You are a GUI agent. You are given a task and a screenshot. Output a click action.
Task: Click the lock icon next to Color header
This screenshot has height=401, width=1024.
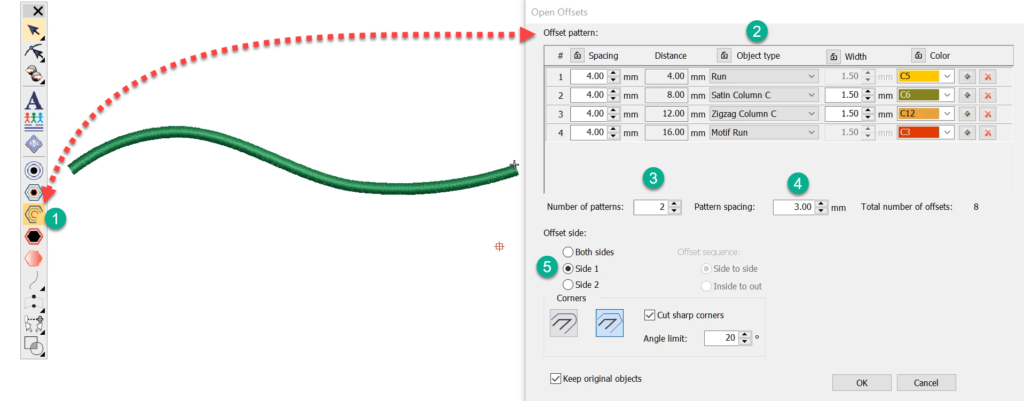[918, 56]
